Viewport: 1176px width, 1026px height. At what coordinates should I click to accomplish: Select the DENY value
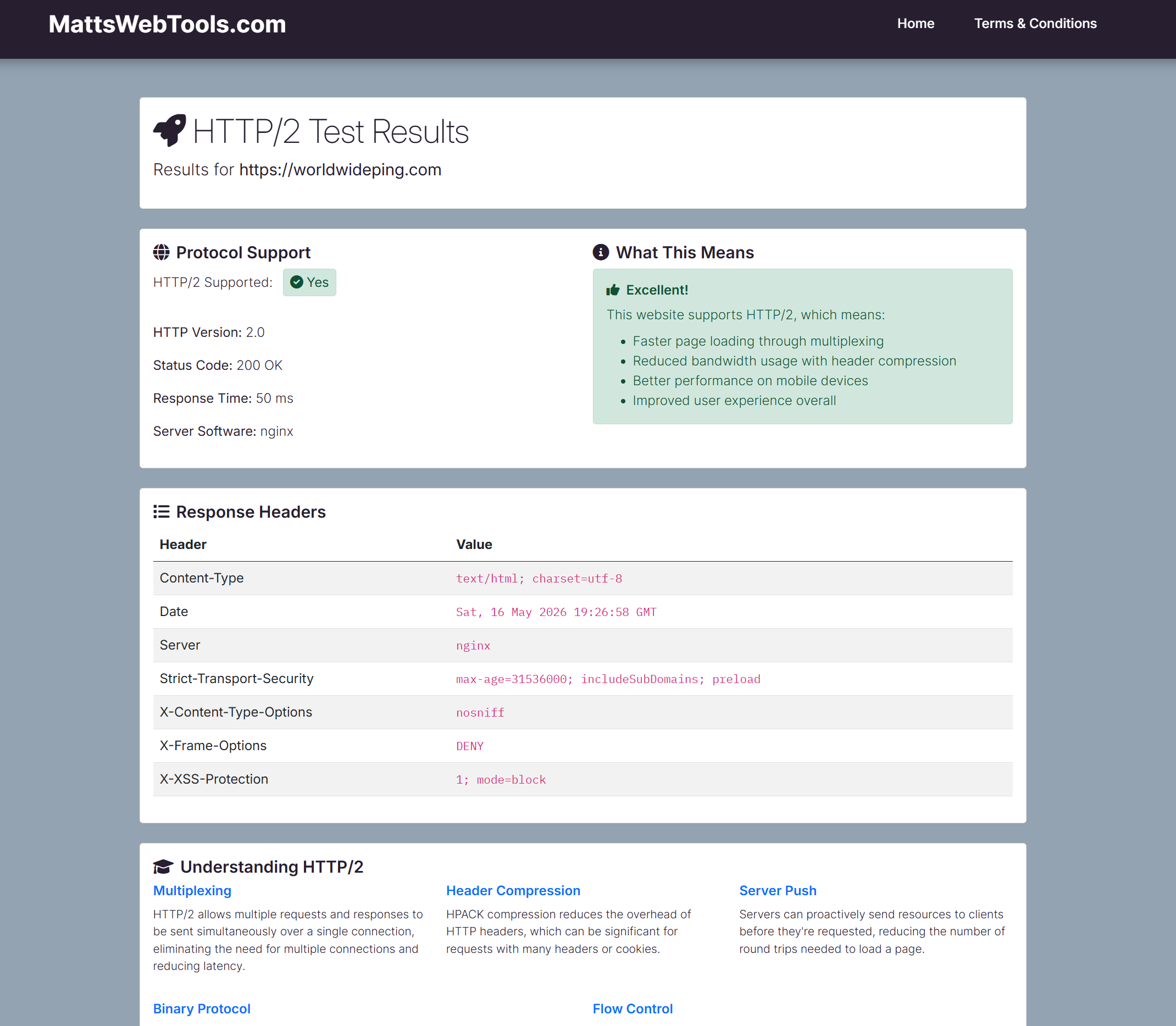point(469,746)
